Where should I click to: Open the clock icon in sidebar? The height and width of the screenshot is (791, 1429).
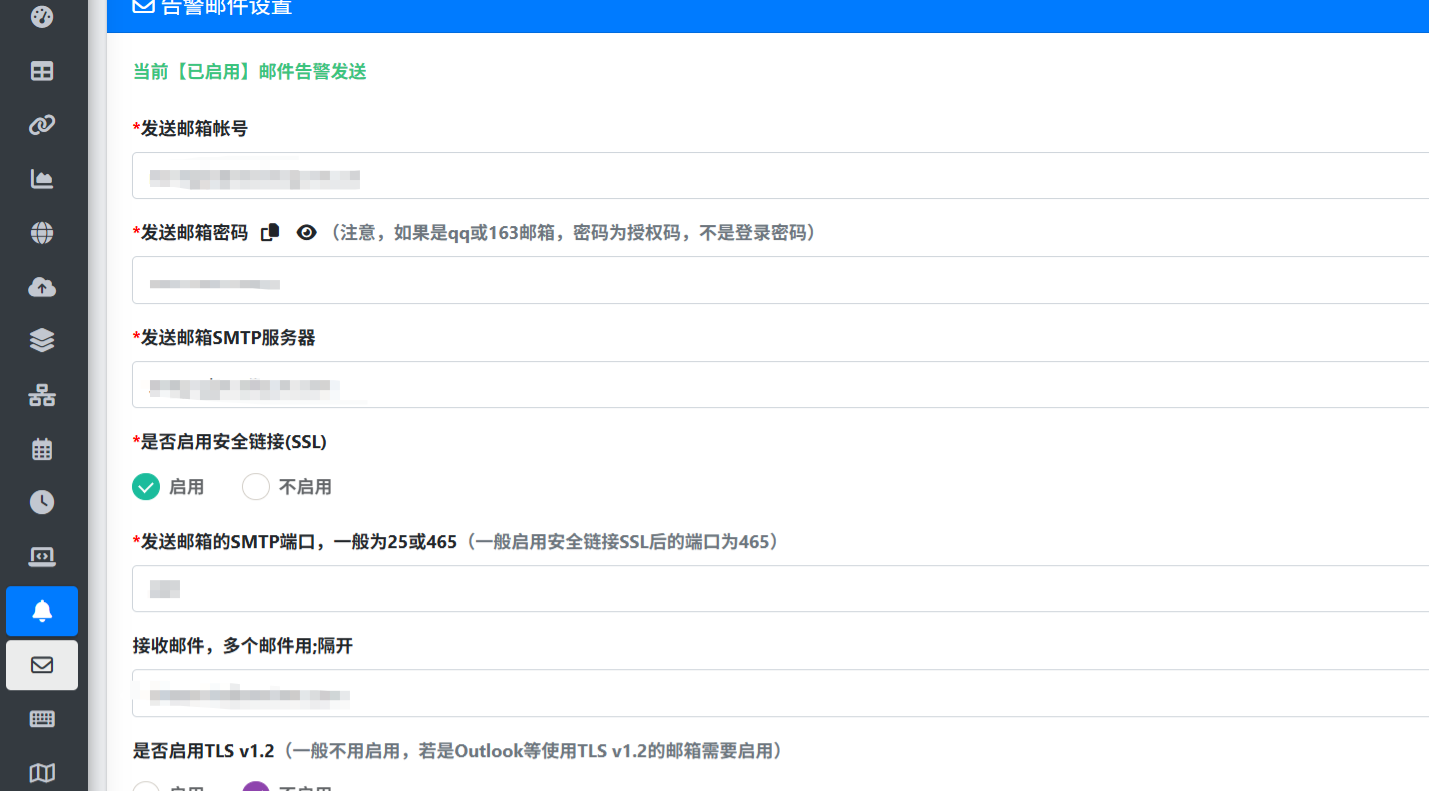42,502
